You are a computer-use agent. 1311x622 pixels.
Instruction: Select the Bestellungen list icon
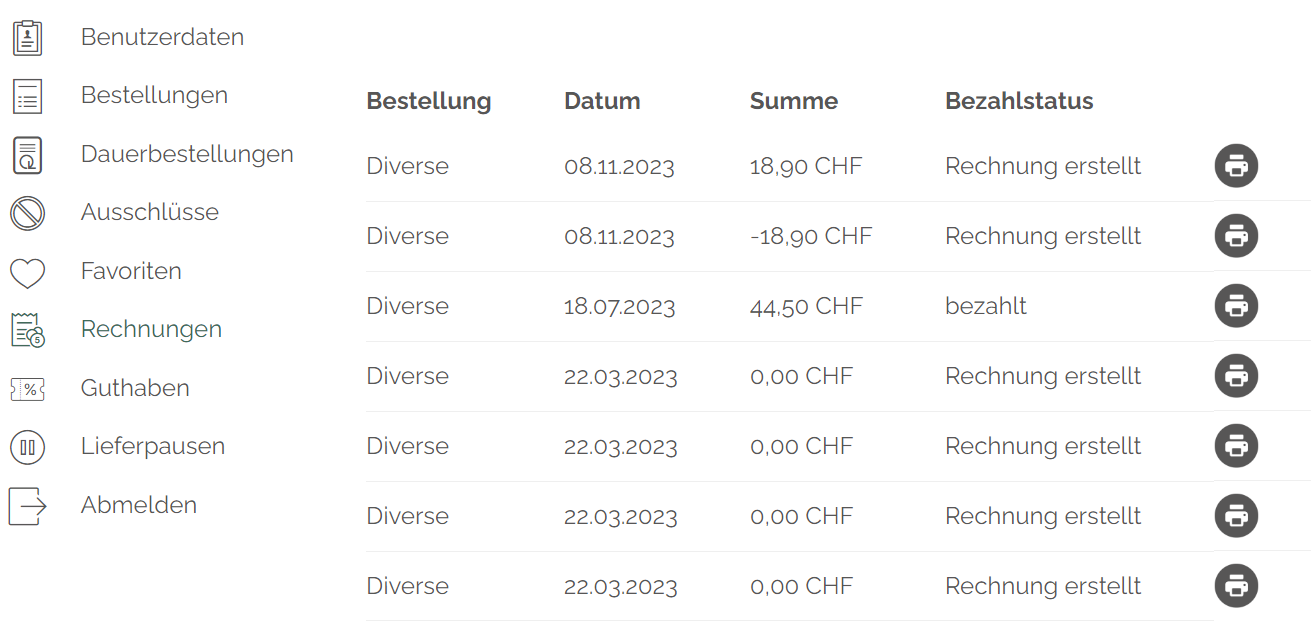[28, 95]
